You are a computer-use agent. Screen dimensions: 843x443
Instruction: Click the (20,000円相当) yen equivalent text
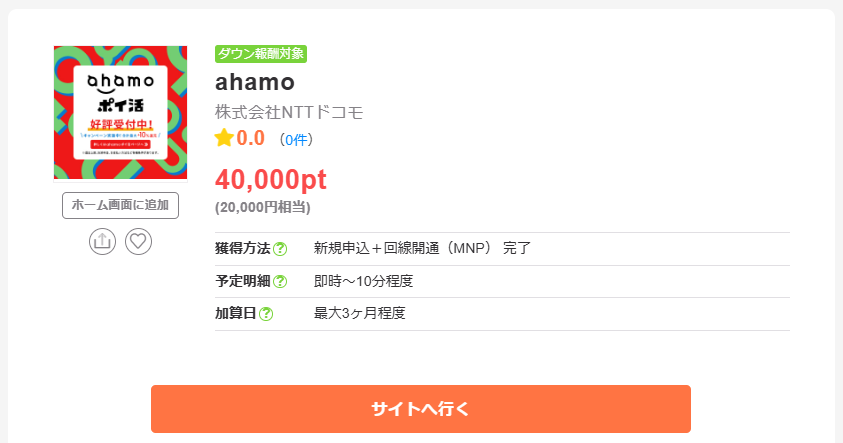pos(263,208)
